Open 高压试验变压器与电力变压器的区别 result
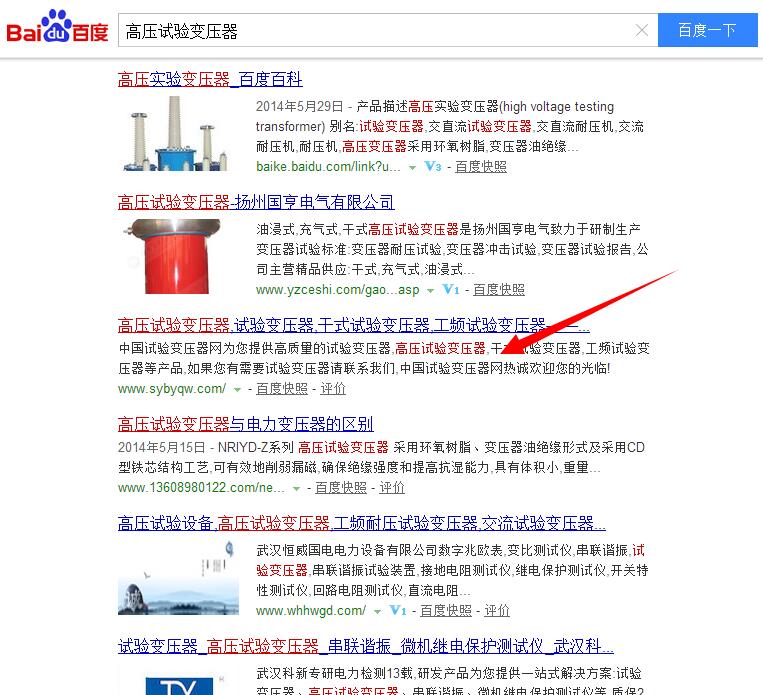The width and height of the screenshot is (763, 695). (x=245, y=424)
